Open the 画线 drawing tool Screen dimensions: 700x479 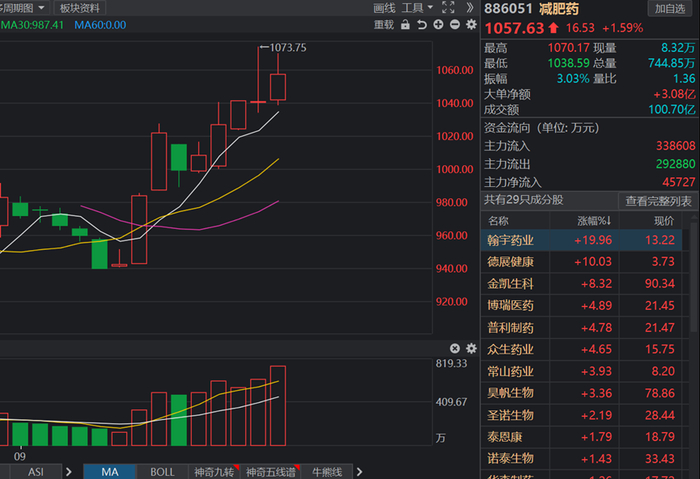384,8
